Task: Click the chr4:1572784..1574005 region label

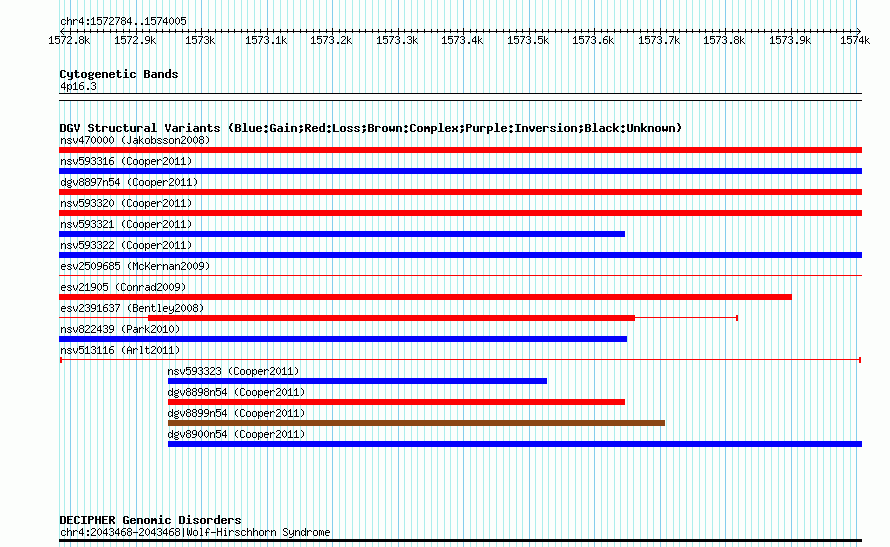Action: 123,21
